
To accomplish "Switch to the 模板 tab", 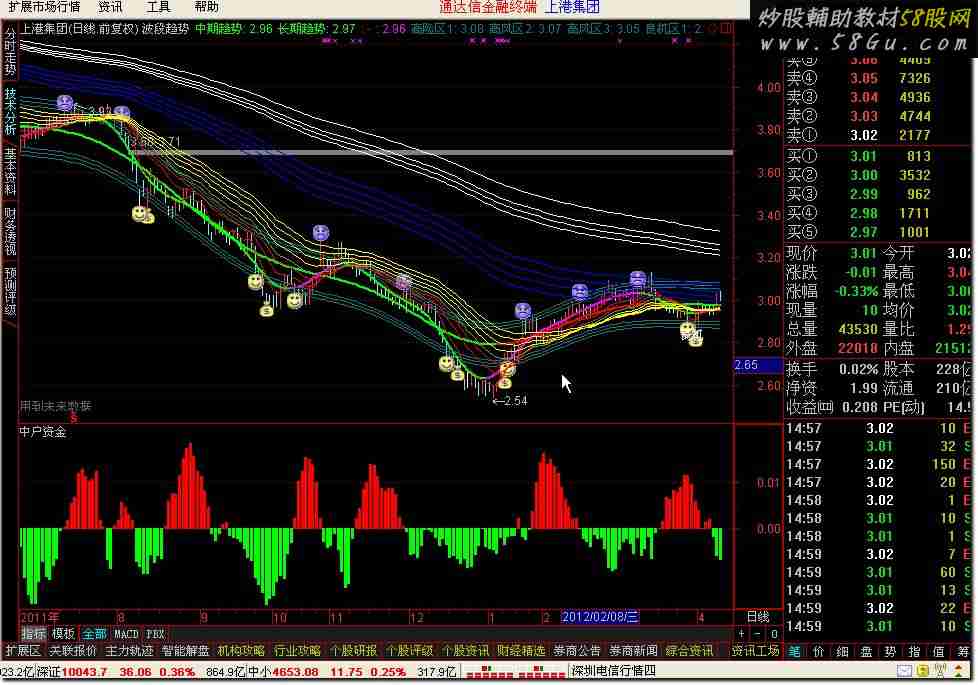I will 64,634.
